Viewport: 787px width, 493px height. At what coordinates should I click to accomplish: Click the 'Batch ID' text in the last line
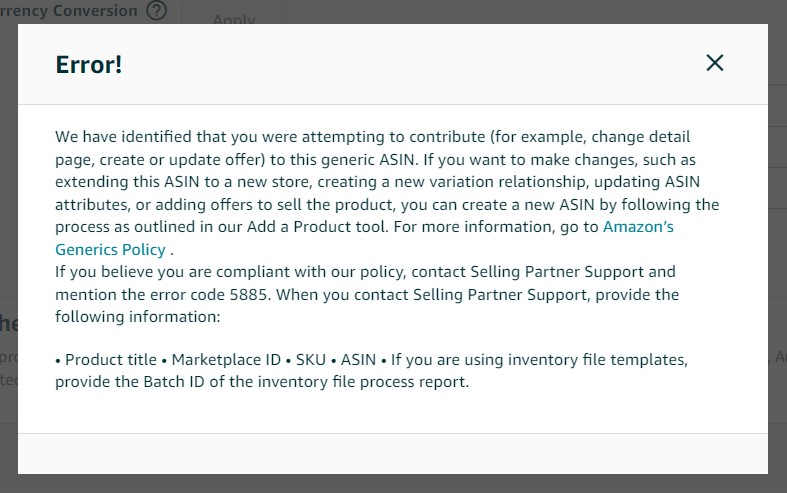174,382
